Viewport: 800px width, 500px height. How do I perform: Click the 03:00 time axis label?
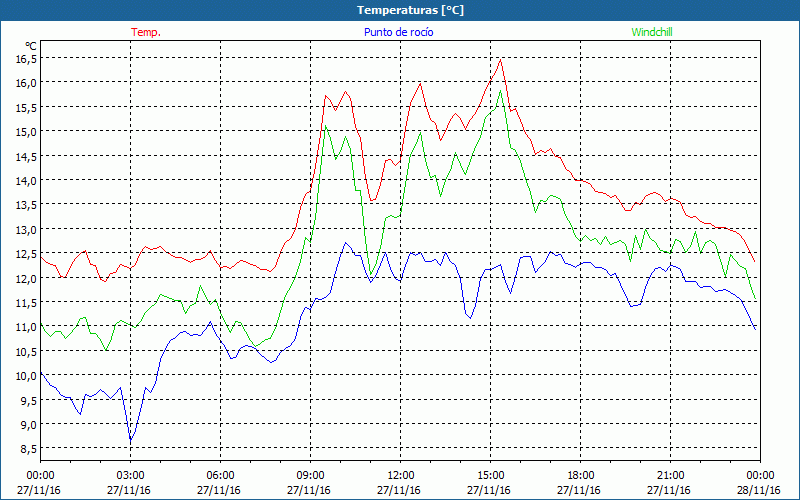(x=130, y=476)
